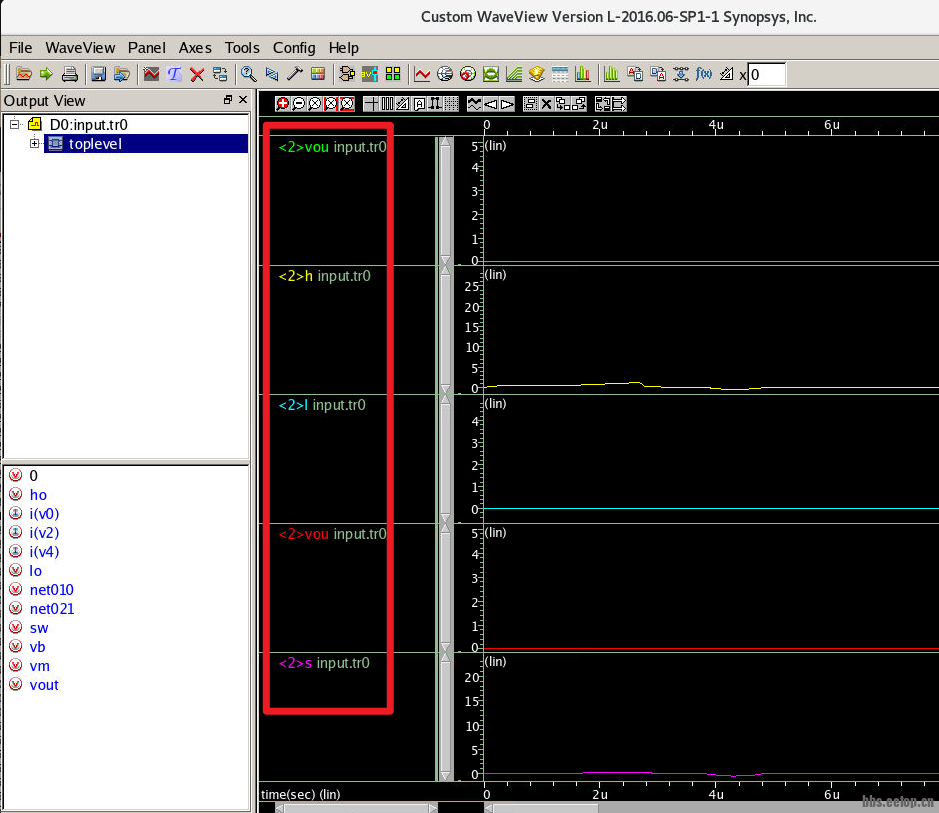The width and height of the screenshot is (939, 813).
Task: Click the cyan <2>l input.tr0 label
Action: pyautogui.click(x=322, y=405)
